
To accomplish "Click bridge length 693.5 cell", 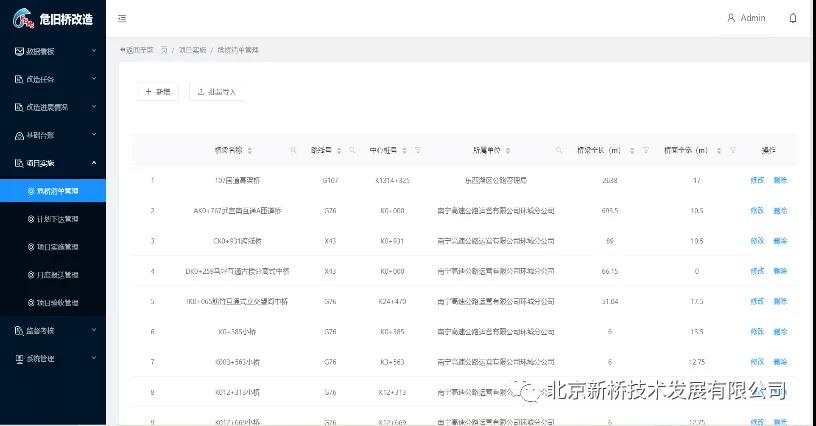I will coord(610,211).
